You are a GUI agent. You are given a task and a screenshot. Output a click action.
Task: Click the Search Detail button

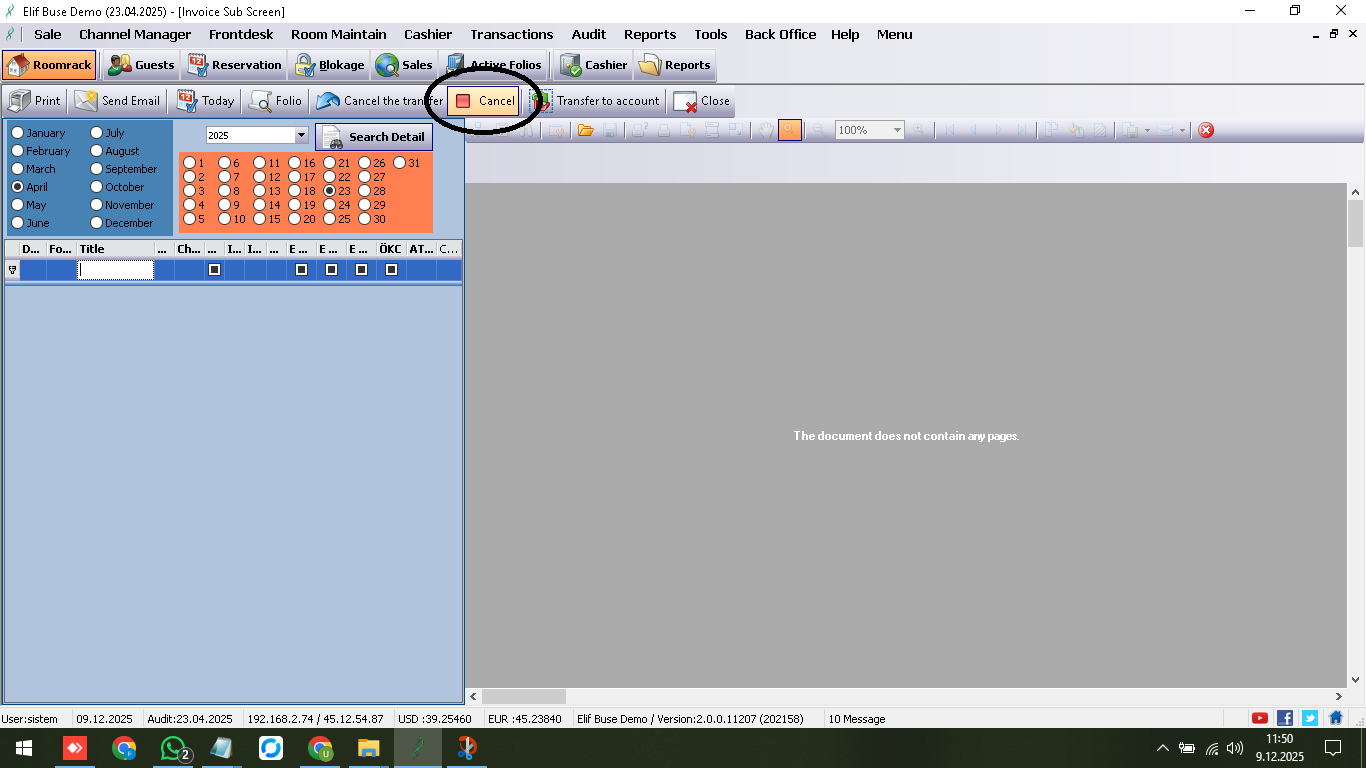[374, 137]
